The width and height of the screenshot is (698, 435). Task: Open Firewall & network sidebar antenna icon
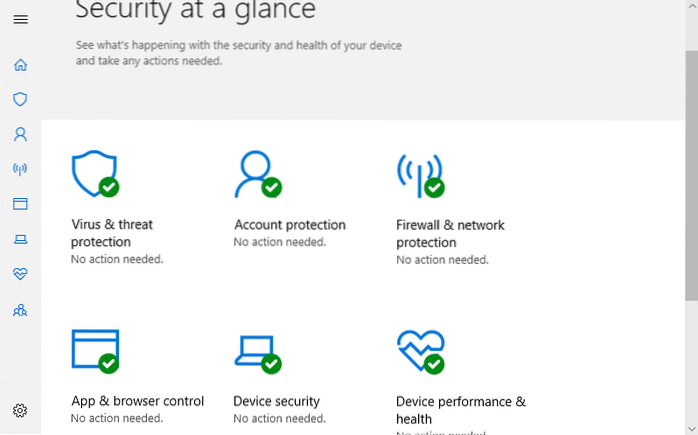20,169
